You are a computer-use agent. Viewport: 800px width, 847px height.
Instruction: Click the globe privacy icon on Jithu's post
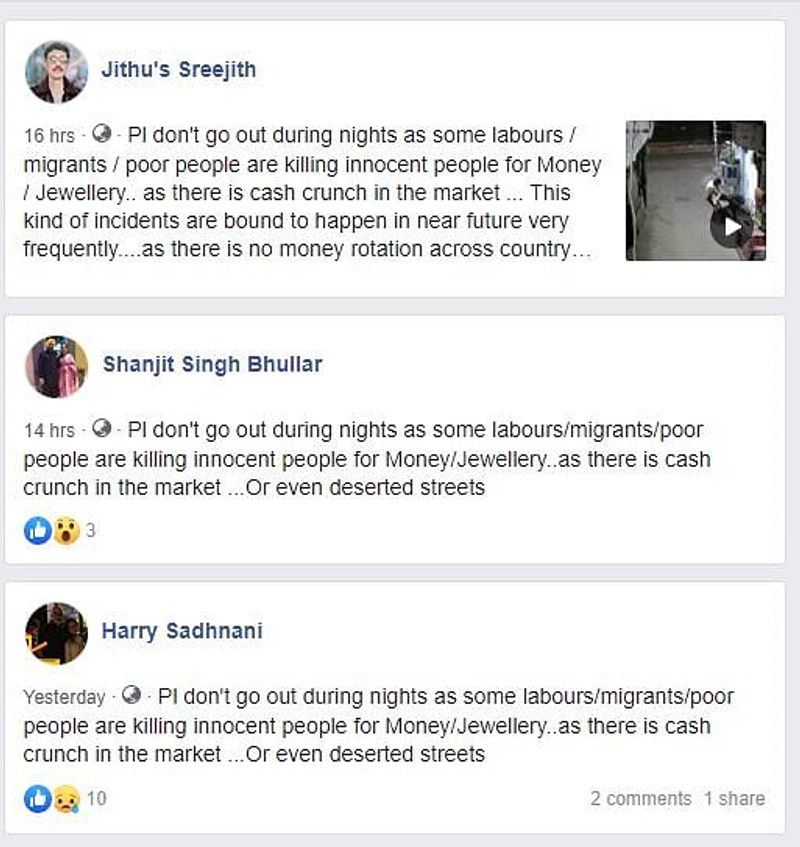[x=100, y=134]
